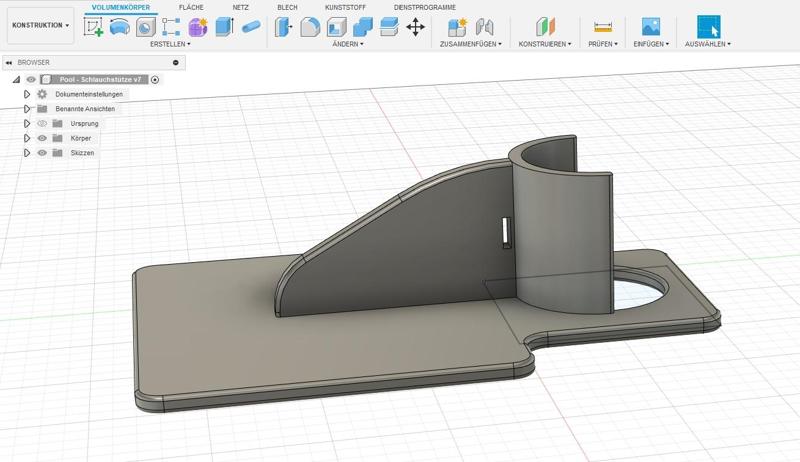Screen dimensions: 800x462
Task: Hide the Körper folder with its eye icon
Action: tap(42, 138)
